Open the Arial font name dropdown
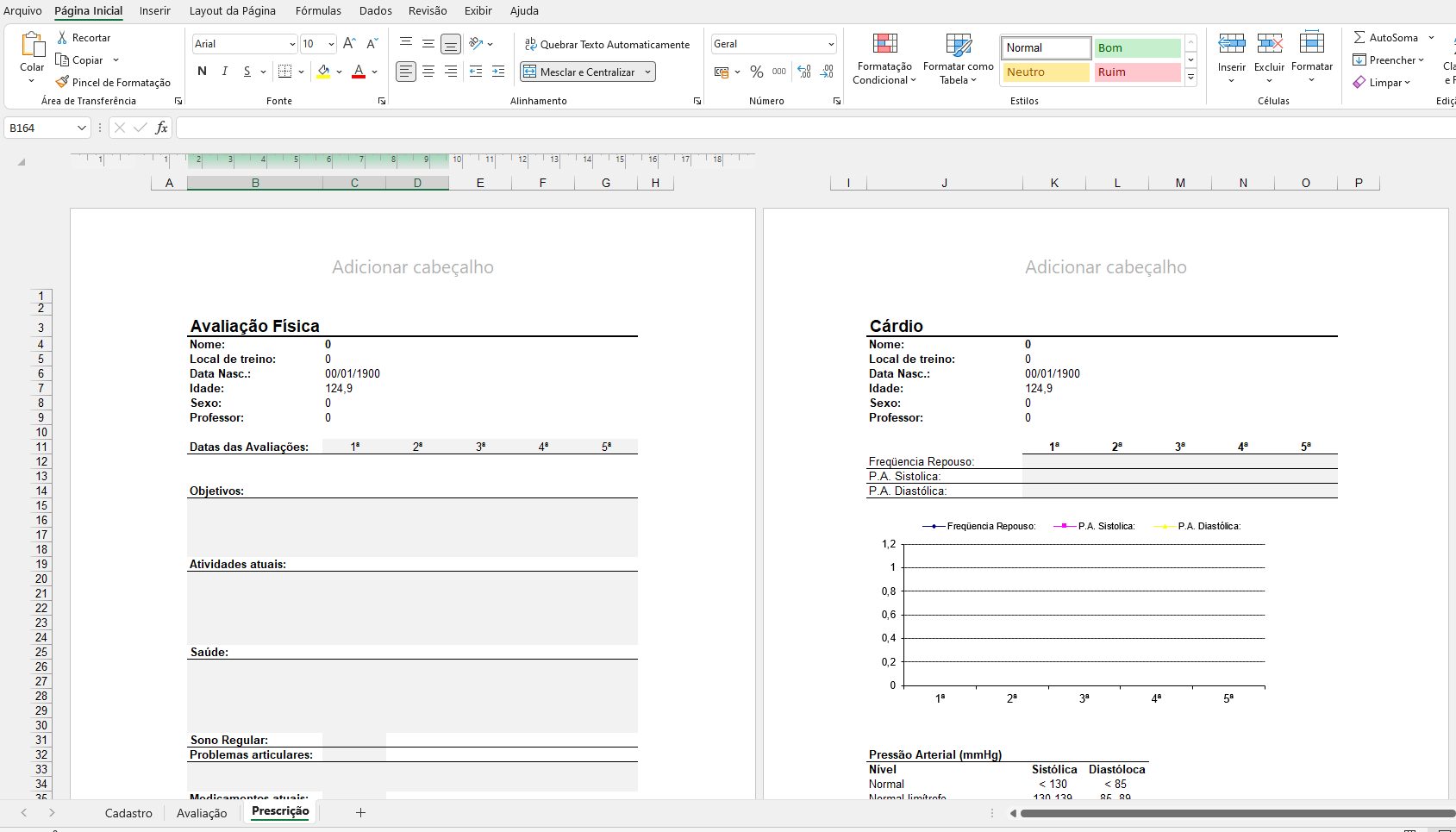Viewport: 1456px width, 832px height. 292,44
